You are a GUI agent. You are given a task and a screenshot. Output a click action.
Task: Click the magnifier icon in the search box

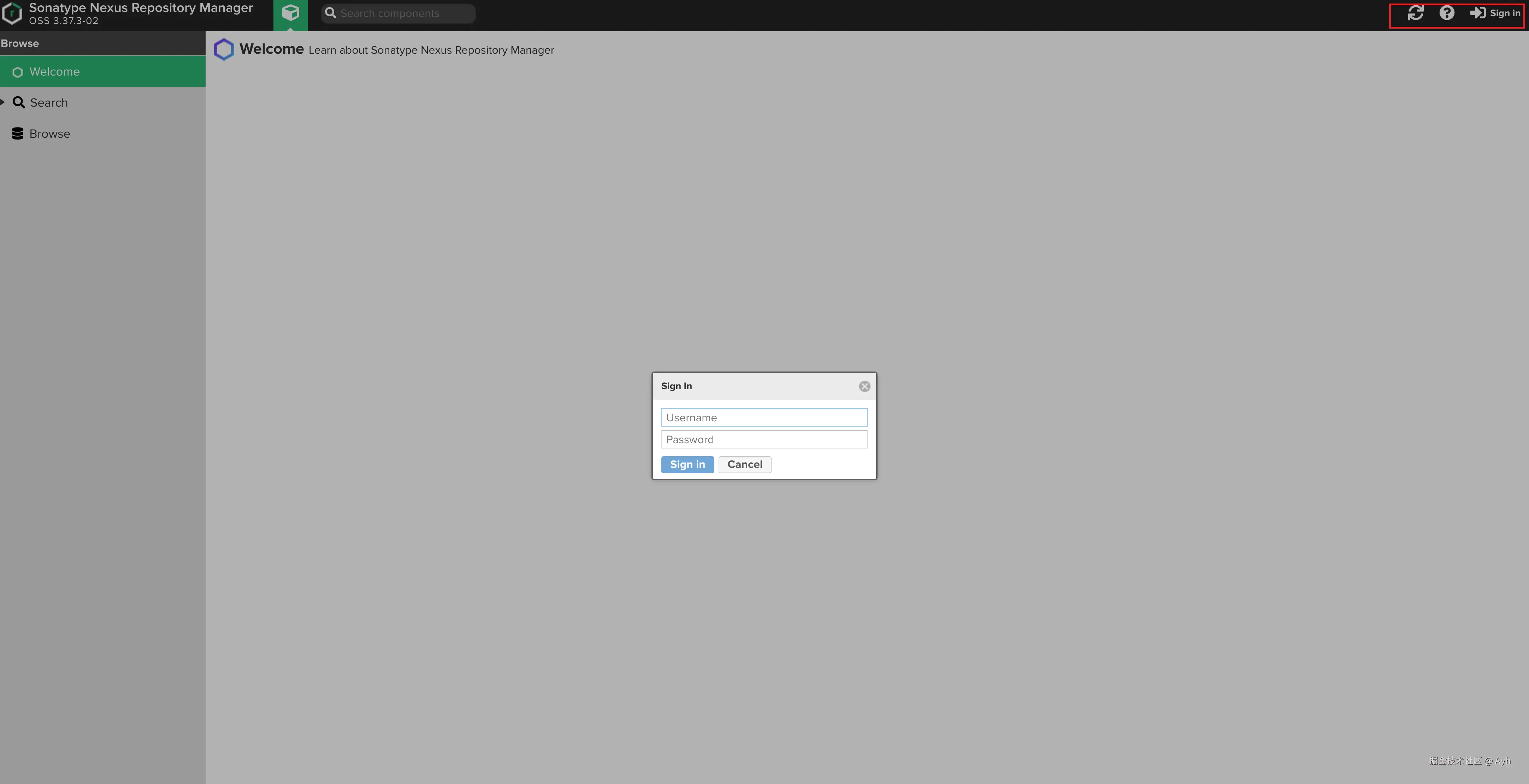pos(331,13)
